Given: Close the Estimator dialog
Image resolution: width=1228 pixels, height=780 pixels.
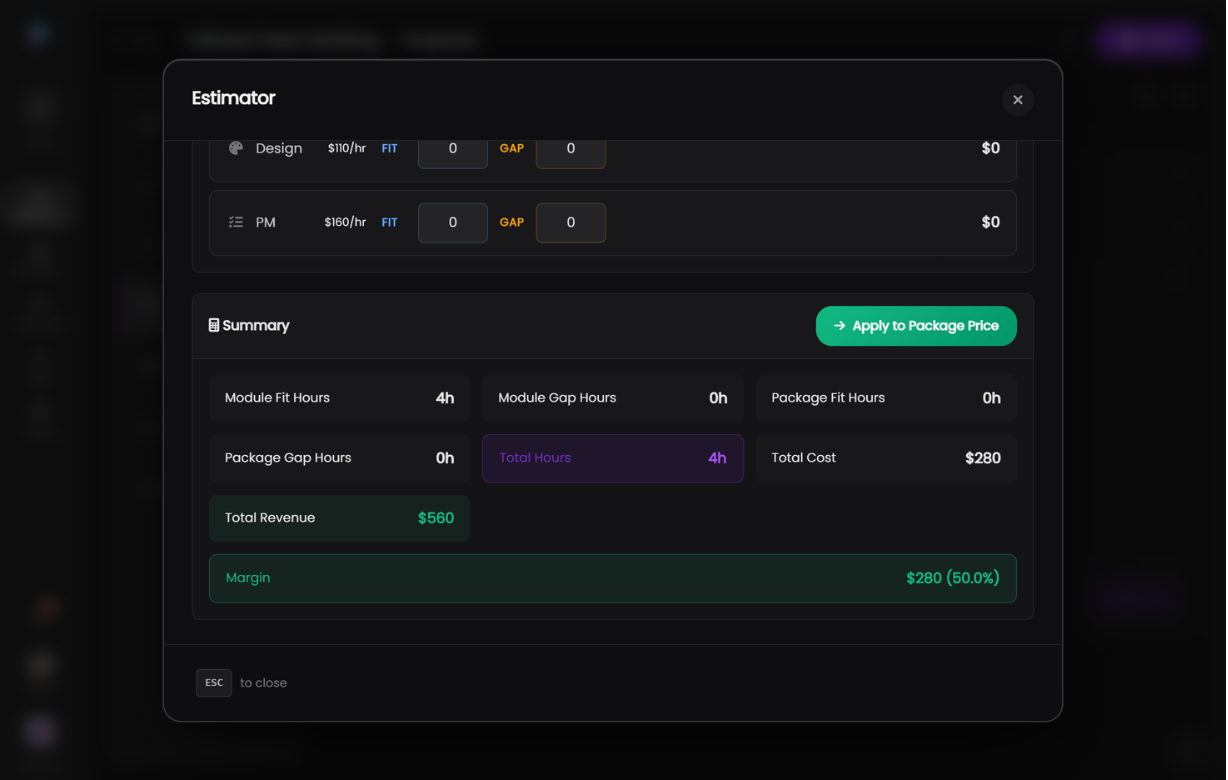Looking at the screenshot, I should (1018, 100).
